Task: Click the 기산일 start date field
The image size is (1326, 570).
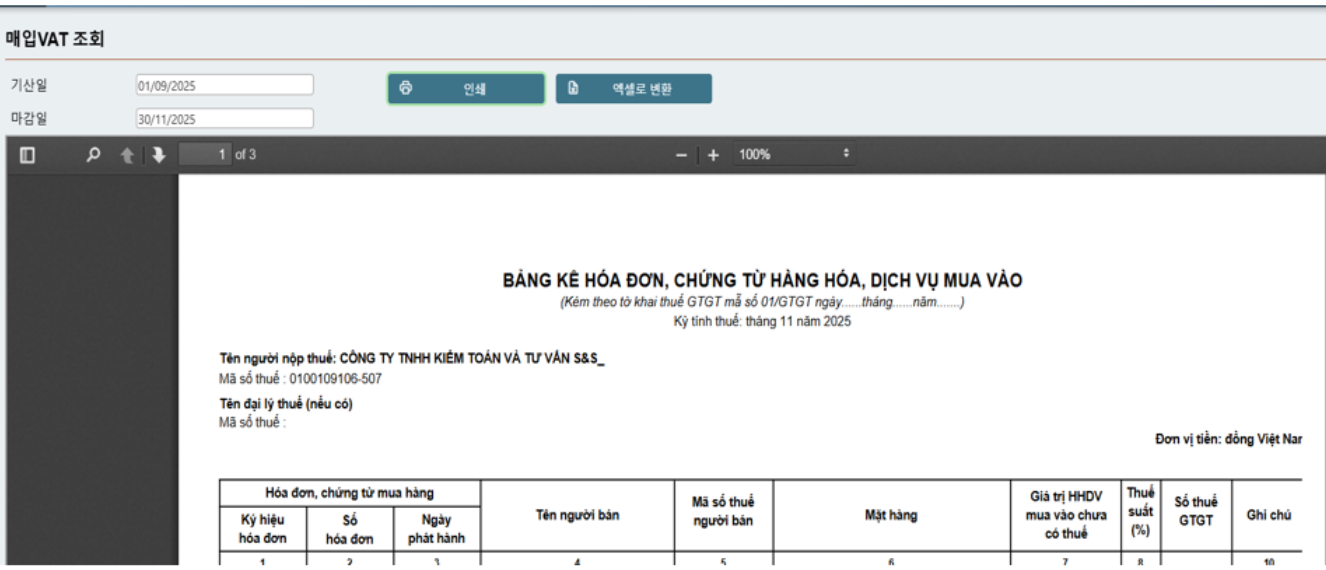Action: pyautogui.click(x=224, y=85)
